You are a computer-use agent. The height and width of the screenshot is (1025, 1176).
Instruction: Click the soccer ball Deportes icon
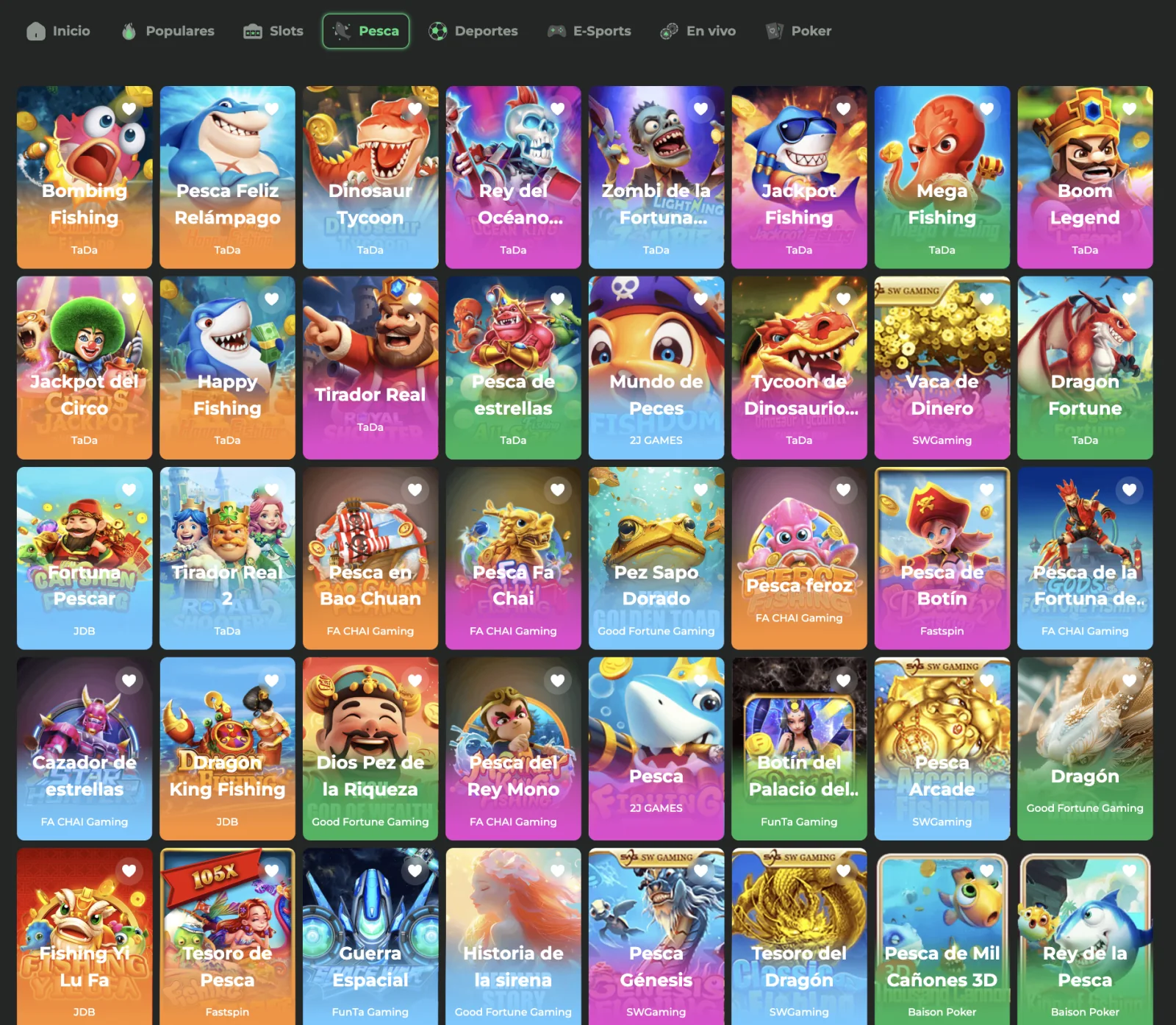(438, 31)
